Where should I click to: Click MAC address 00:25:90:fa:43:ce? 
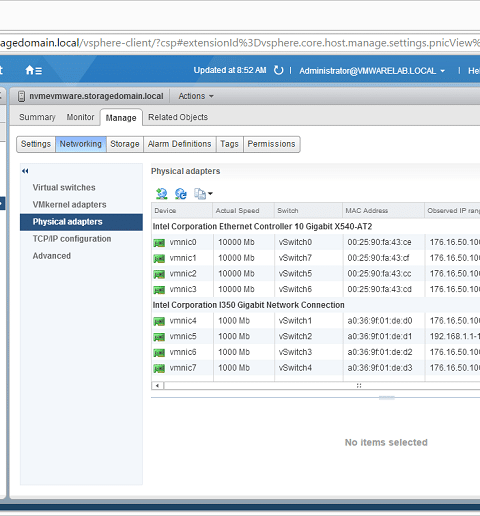point(379,242)
